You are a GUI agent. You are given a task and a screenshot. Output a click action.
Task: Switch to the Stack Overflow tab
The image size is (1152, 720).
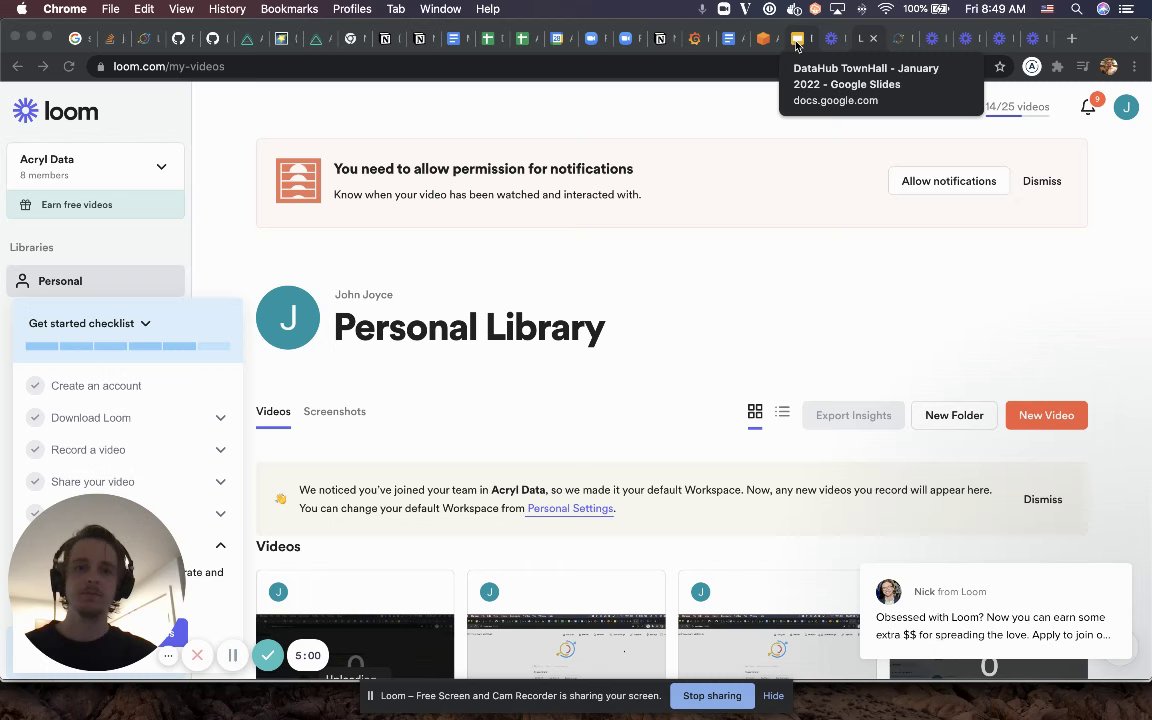coord(109,38)
